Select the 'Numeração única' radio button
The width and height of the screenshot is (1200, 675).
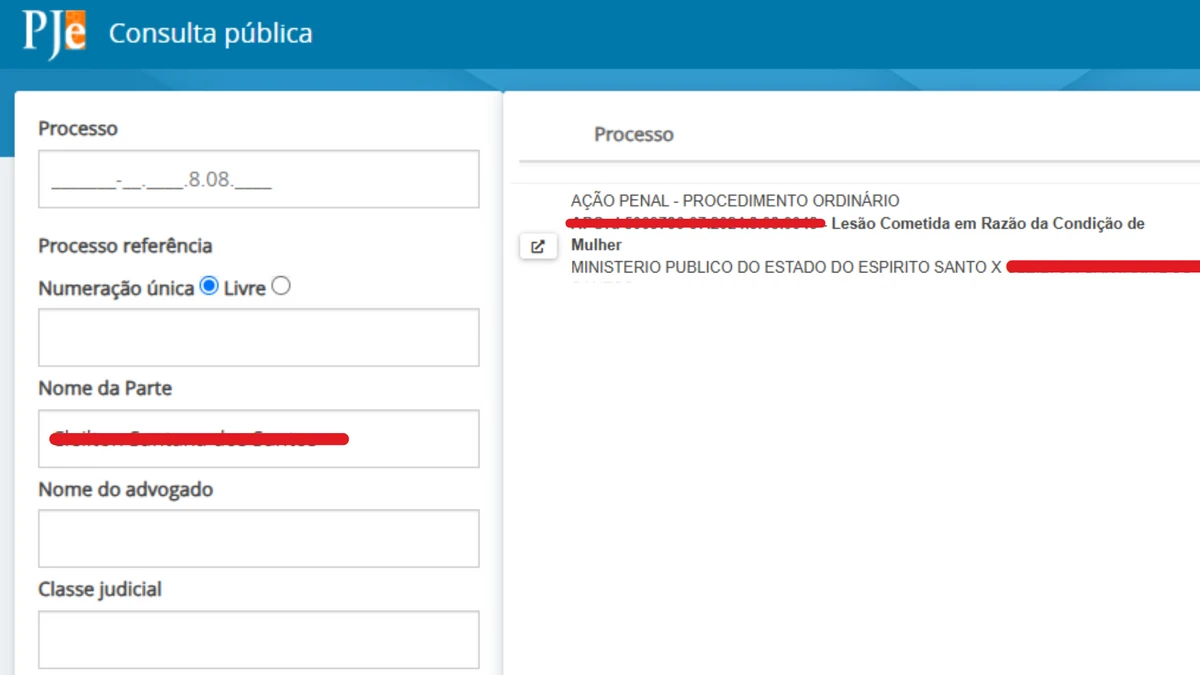pos(209,285)
